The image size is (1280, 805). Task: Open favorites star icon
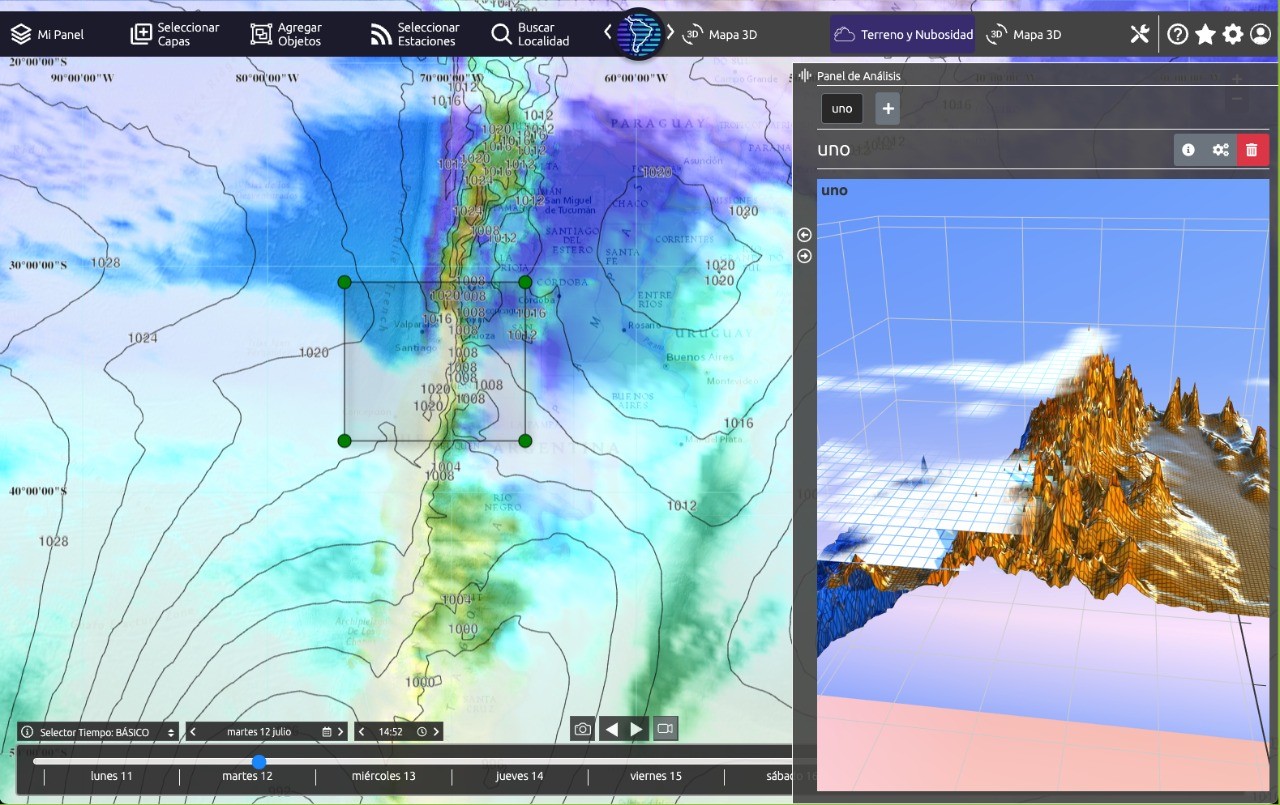pyautogui.click(x=1205, y=34)
